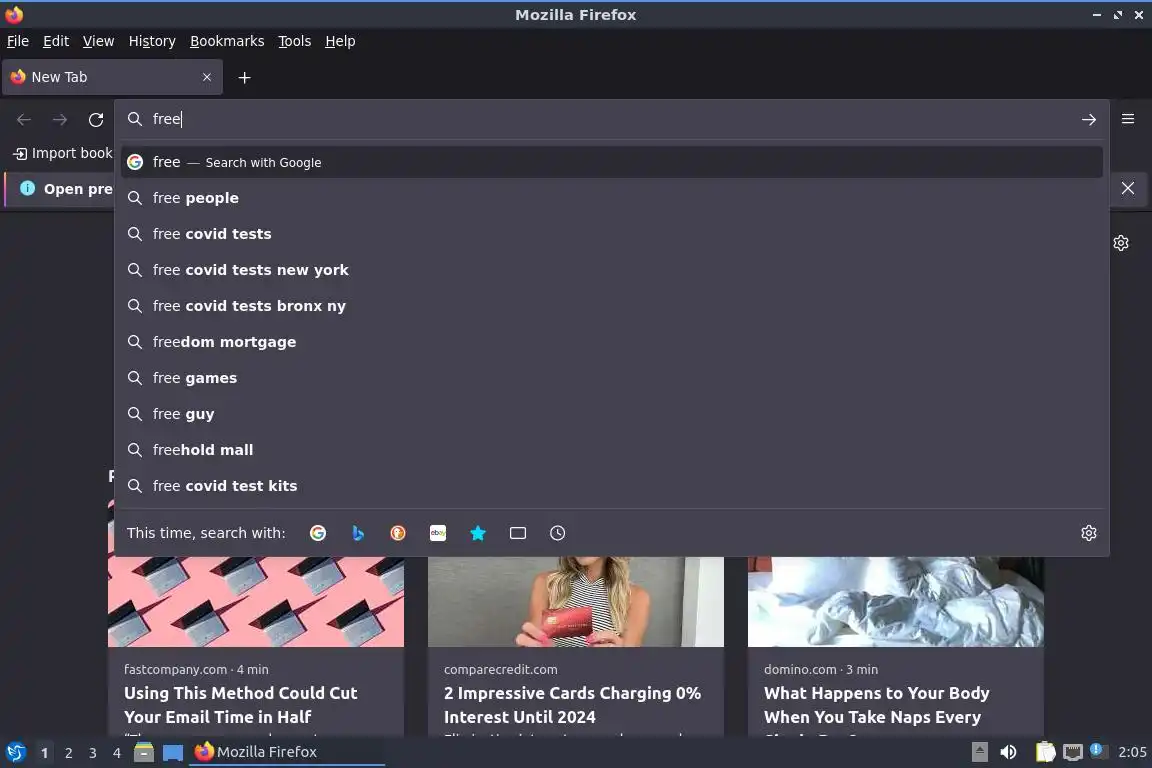The image size is (1152, 768).
Task: Click the clipboard icon in system tray
Action: pos(1045,752)
